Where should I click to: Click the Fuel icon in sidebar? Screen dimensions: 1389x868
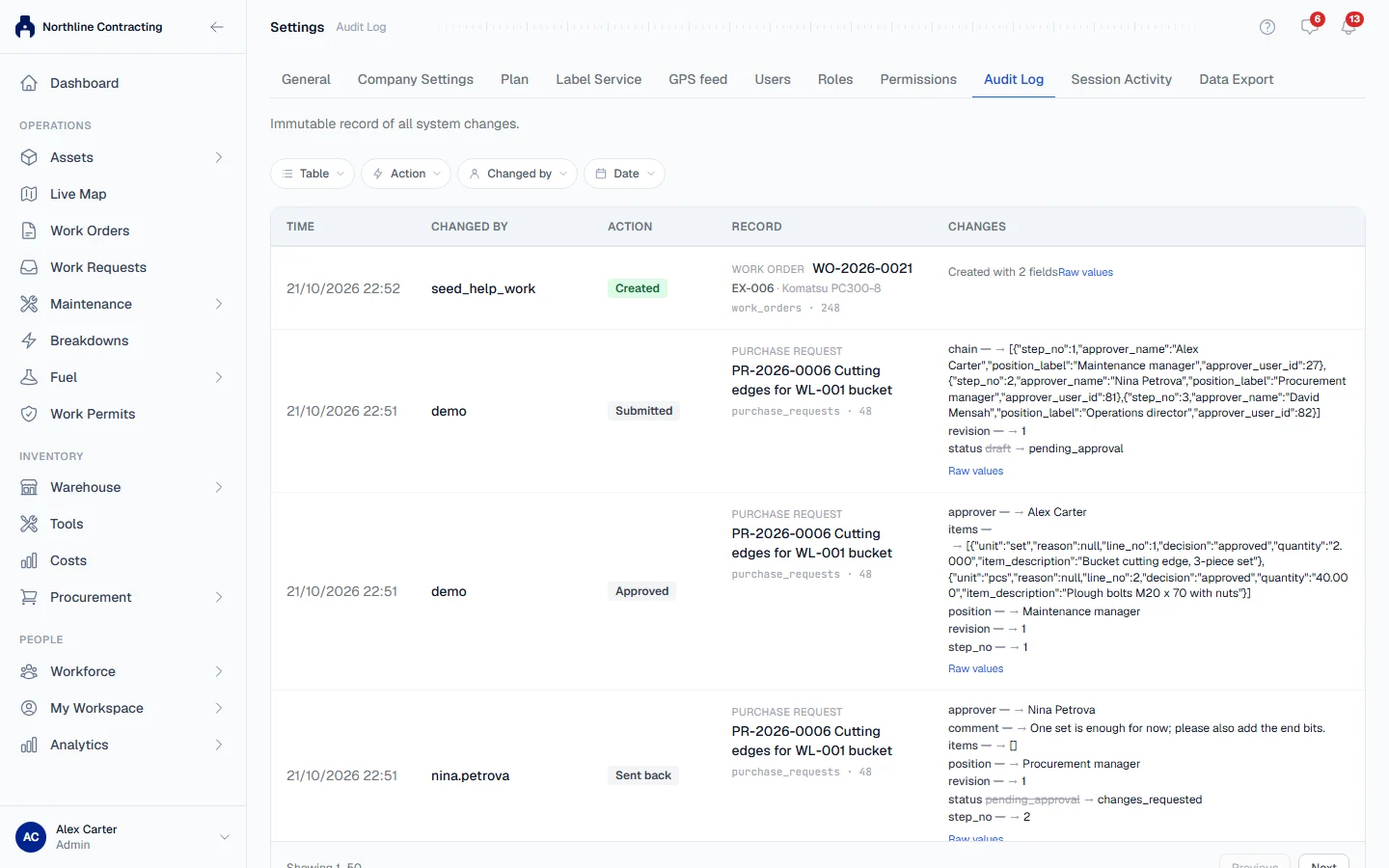29,377
